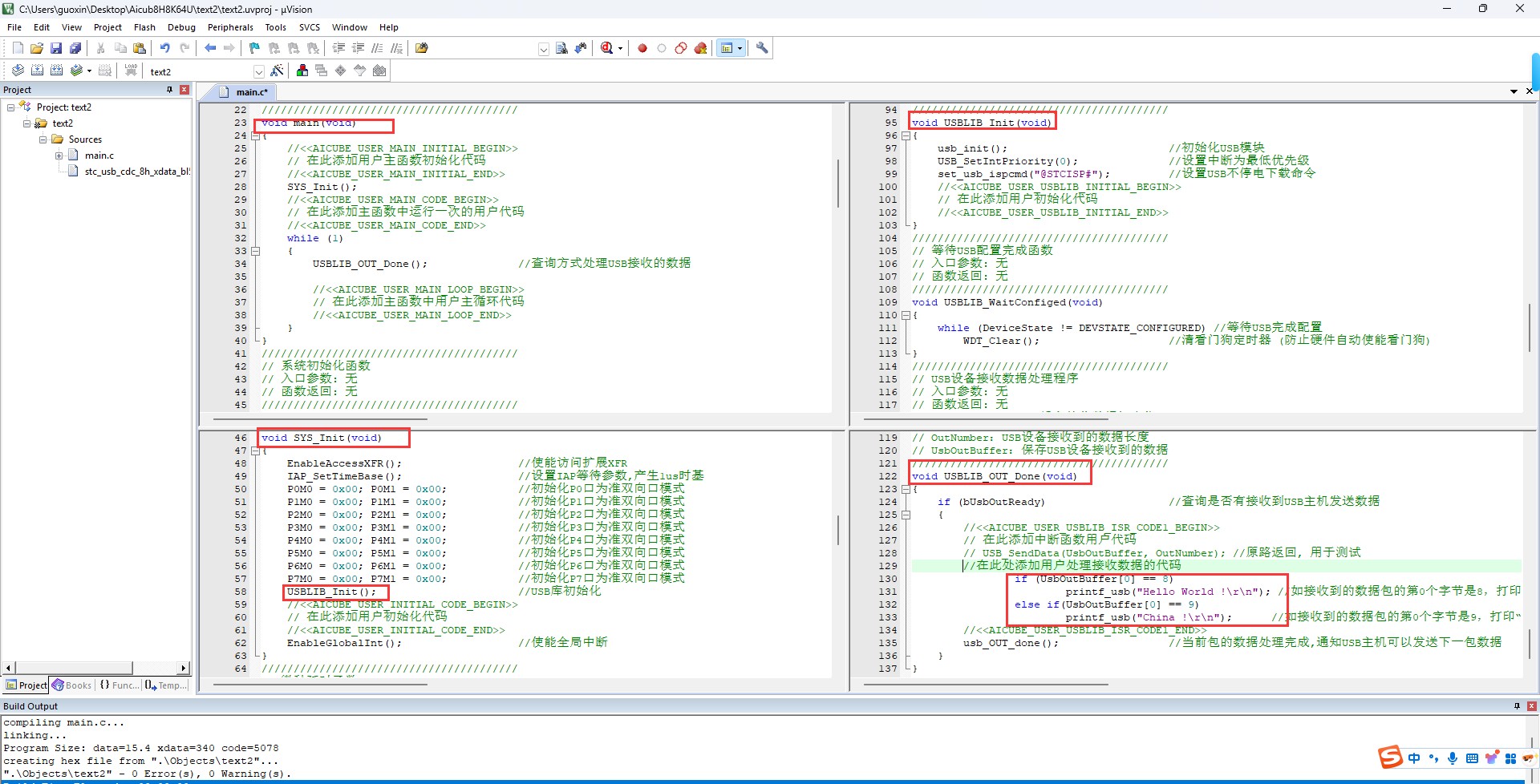This screenshot has width=1540, height=784.
Task: Switch to the Books tab
Action: click(x=72, y=685)
